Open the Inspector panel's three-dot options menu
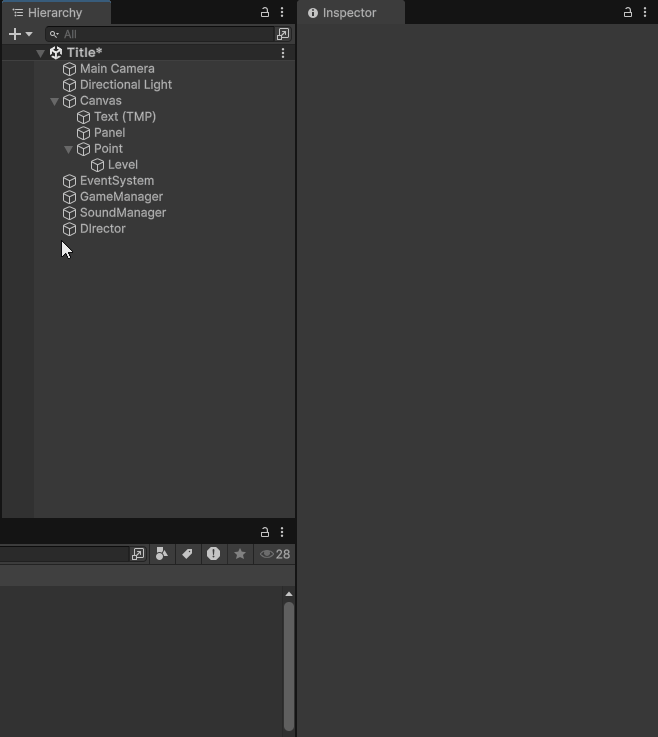This screenshot has width=658, height=737. point(645,13)
